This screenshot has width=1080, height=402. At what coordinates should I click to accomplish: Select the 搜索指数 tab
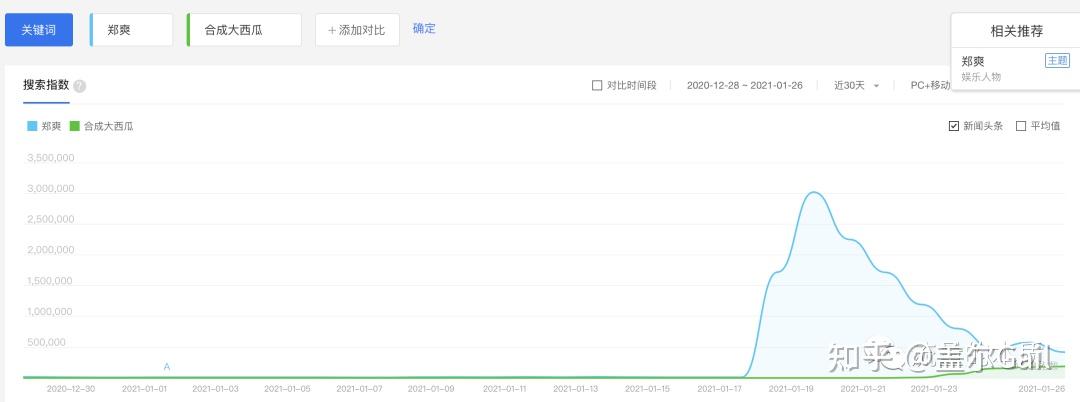coord(46,85)
